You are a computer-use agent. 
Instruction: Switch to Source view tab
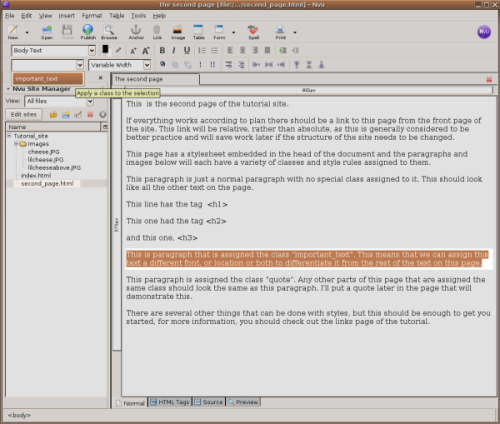click(209, 402)
